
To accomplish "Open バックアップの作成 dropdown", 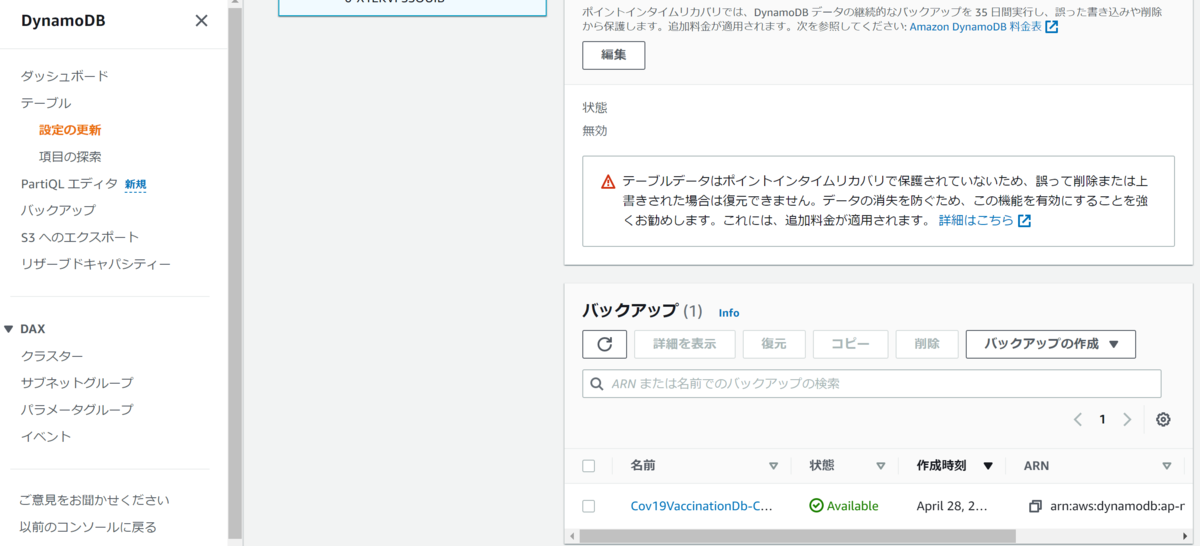I will pos(1051,344).
